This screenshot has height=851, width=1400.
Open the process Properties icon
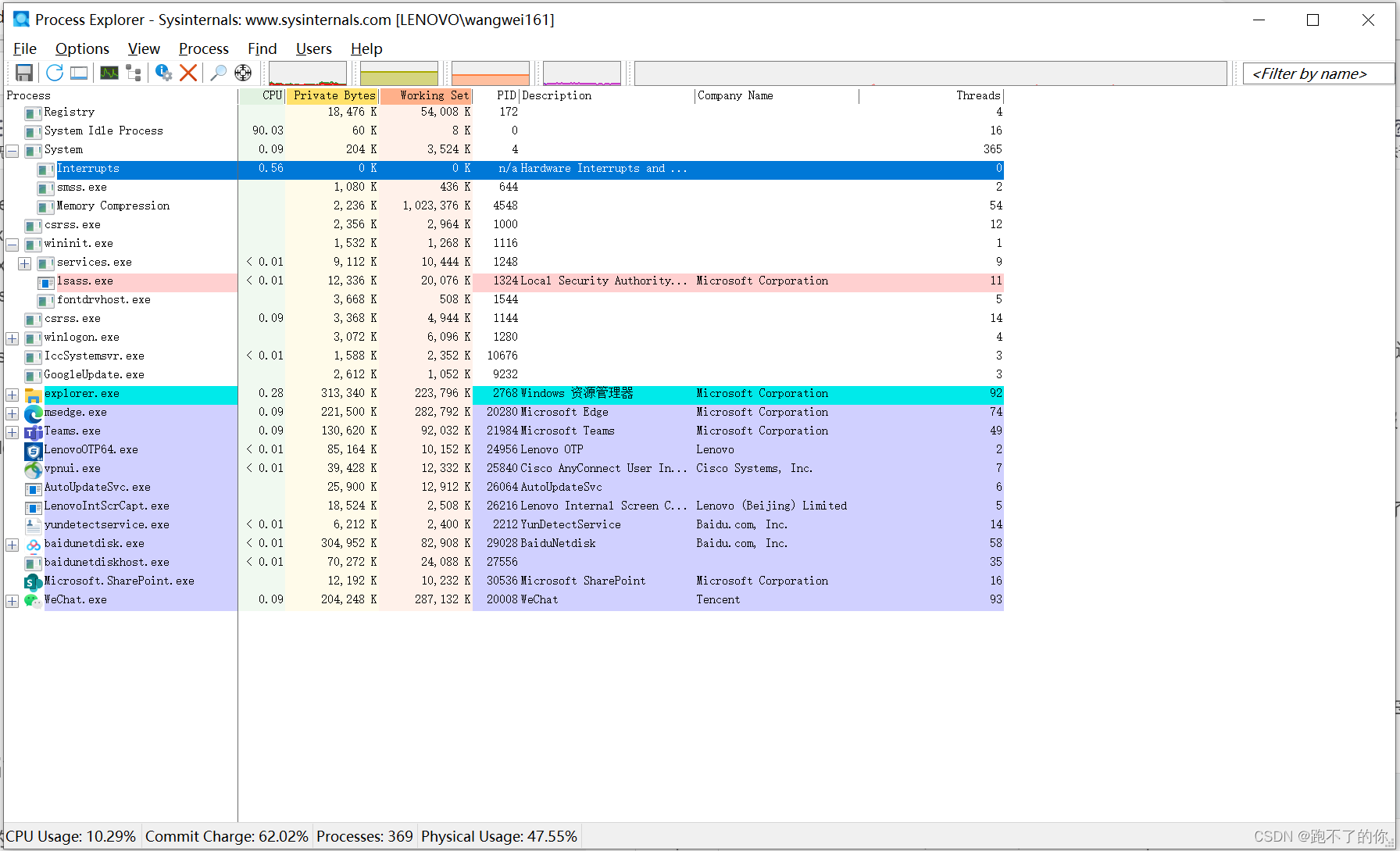[163, 73]
